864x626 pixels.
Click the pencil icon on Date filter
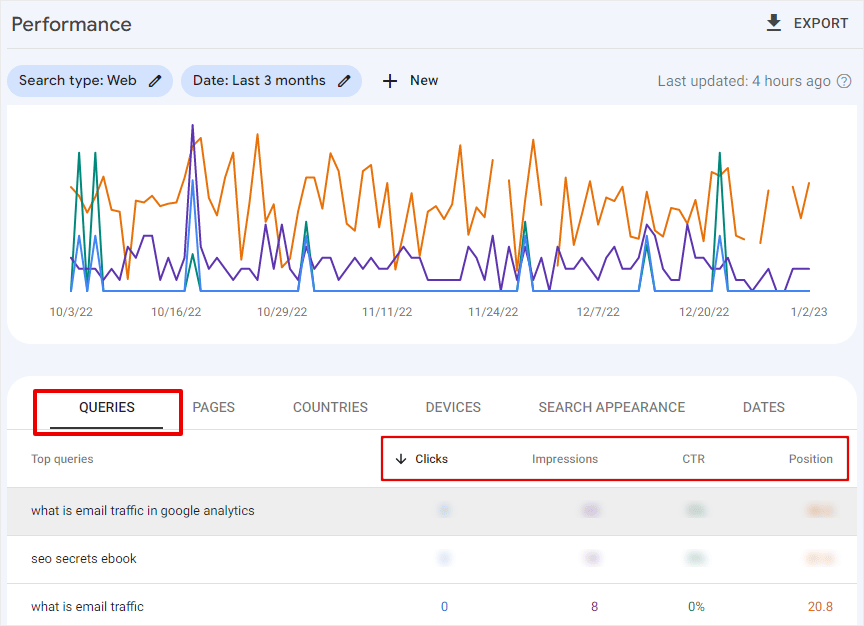tap(345, 81)
